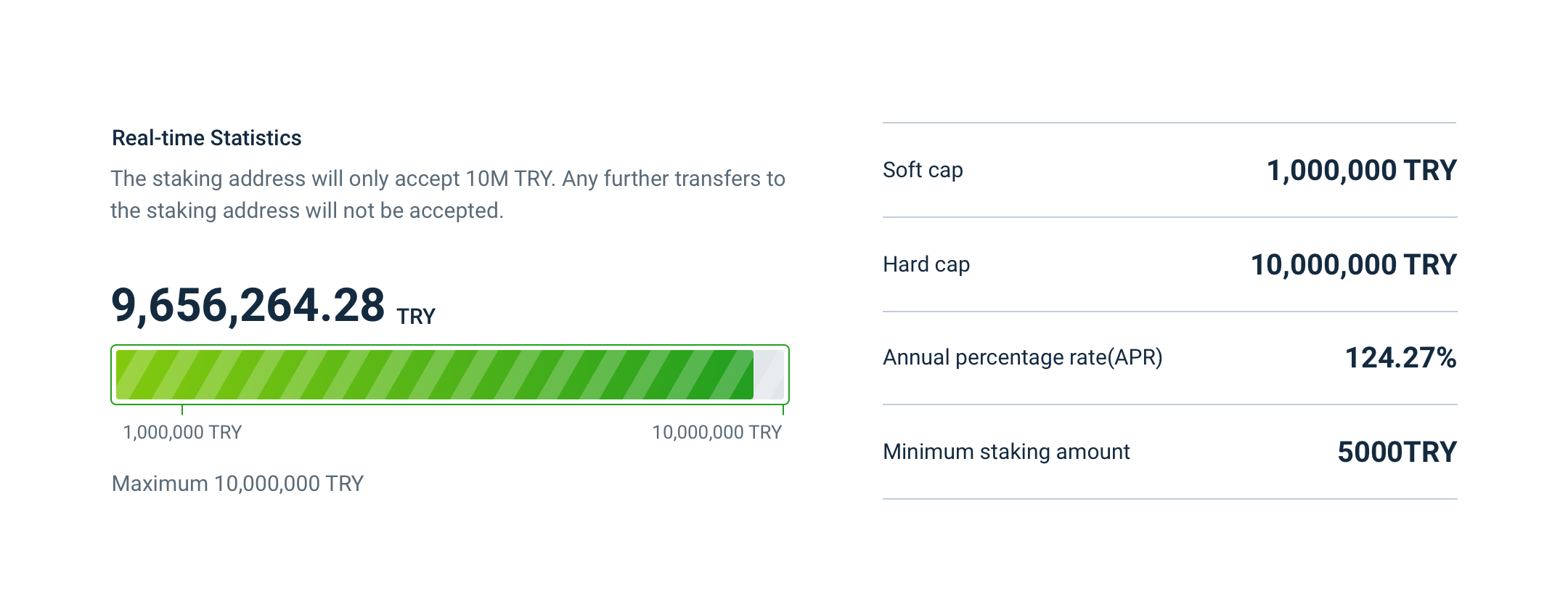Select the 9,656,264.28 staked amount
The image size is (1568, 610).
coord(248,305)
